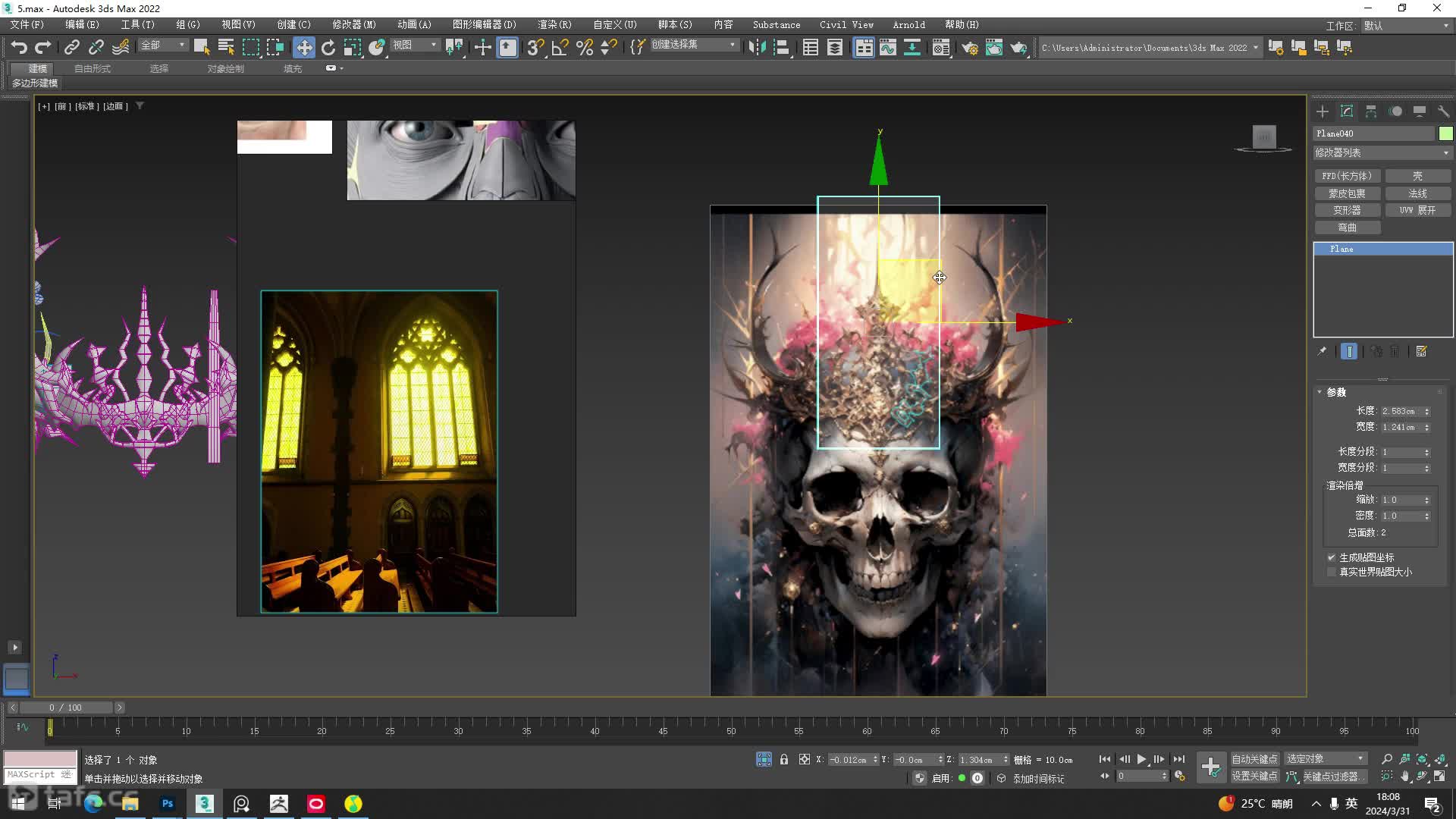The image size is (1456, 819).
Task: Click the Select and Place tool
Action: coord(377,47)
